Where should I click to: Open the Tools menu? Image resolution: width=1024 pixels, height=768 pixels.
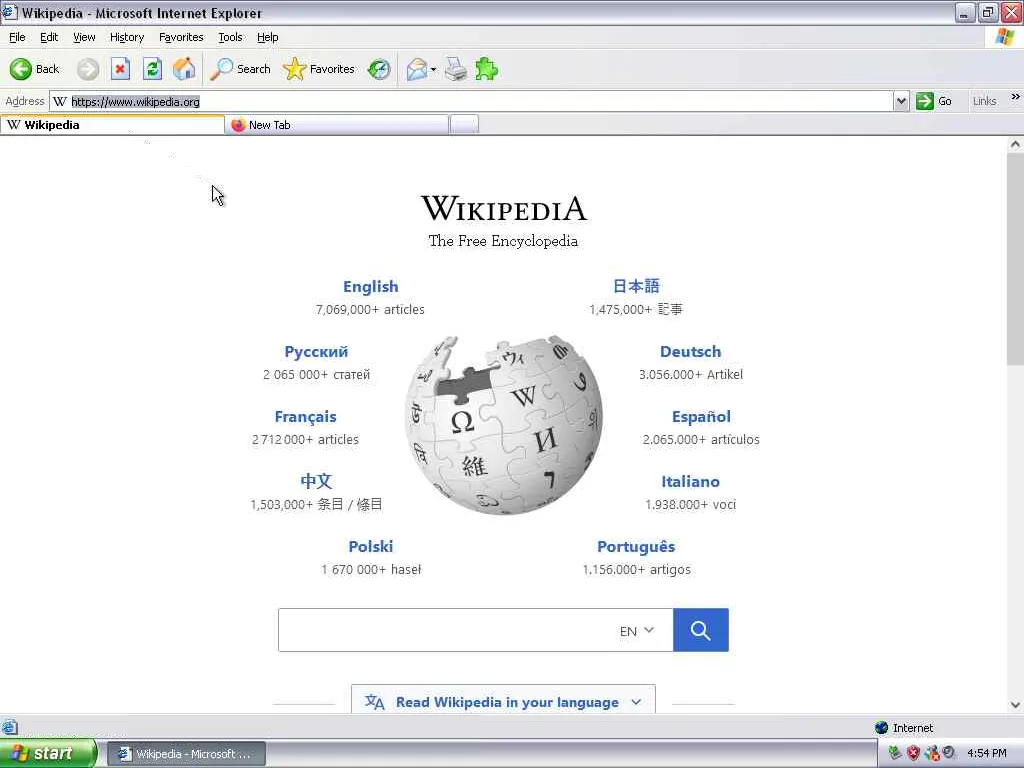click(230, 37)
